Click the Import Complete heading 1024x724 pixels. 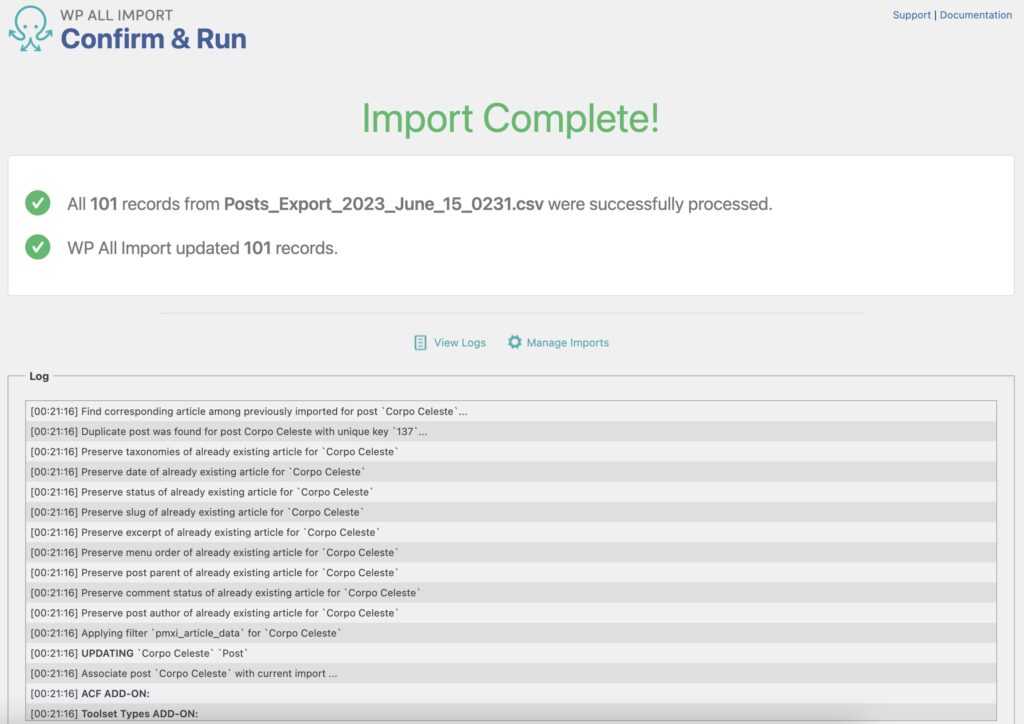(512, 119)
